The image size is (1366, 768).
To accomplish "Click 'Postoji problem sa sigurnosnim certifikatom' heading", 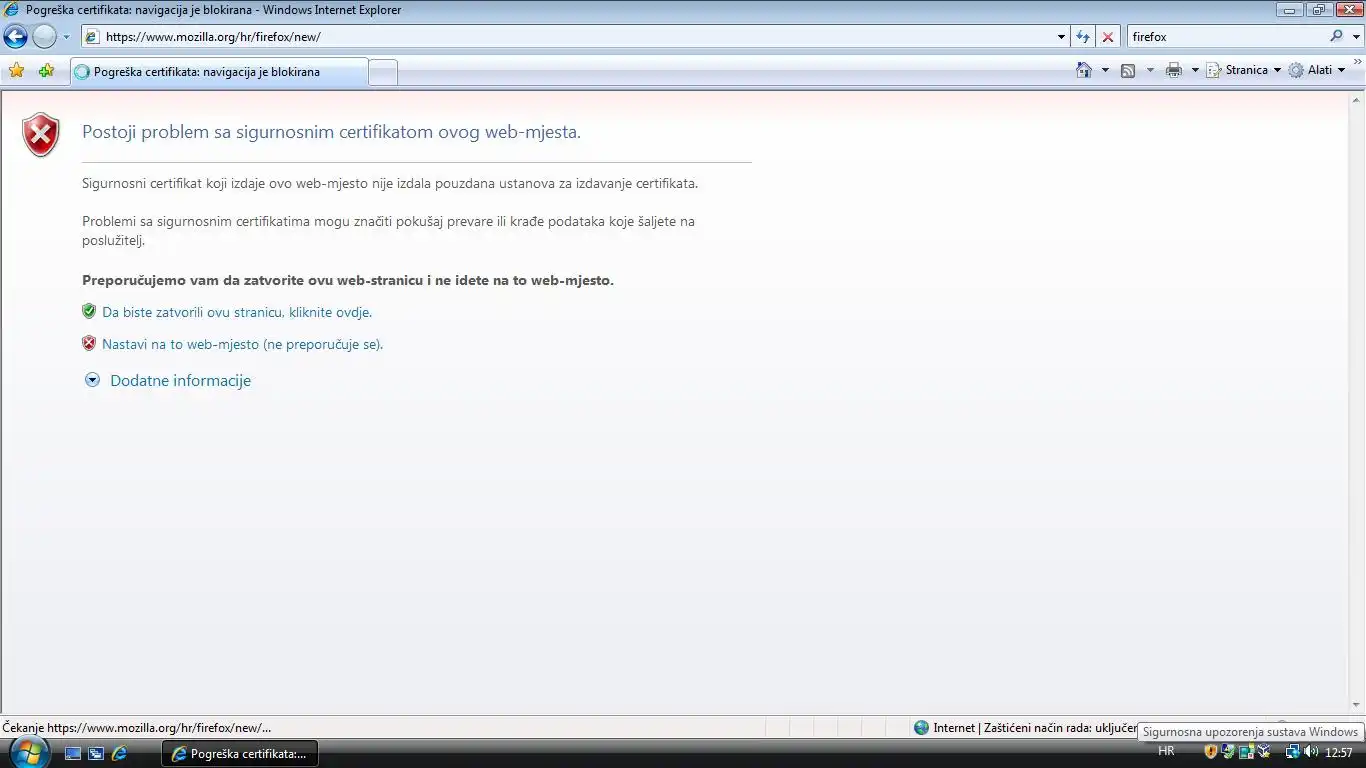I will coord(331,132).
